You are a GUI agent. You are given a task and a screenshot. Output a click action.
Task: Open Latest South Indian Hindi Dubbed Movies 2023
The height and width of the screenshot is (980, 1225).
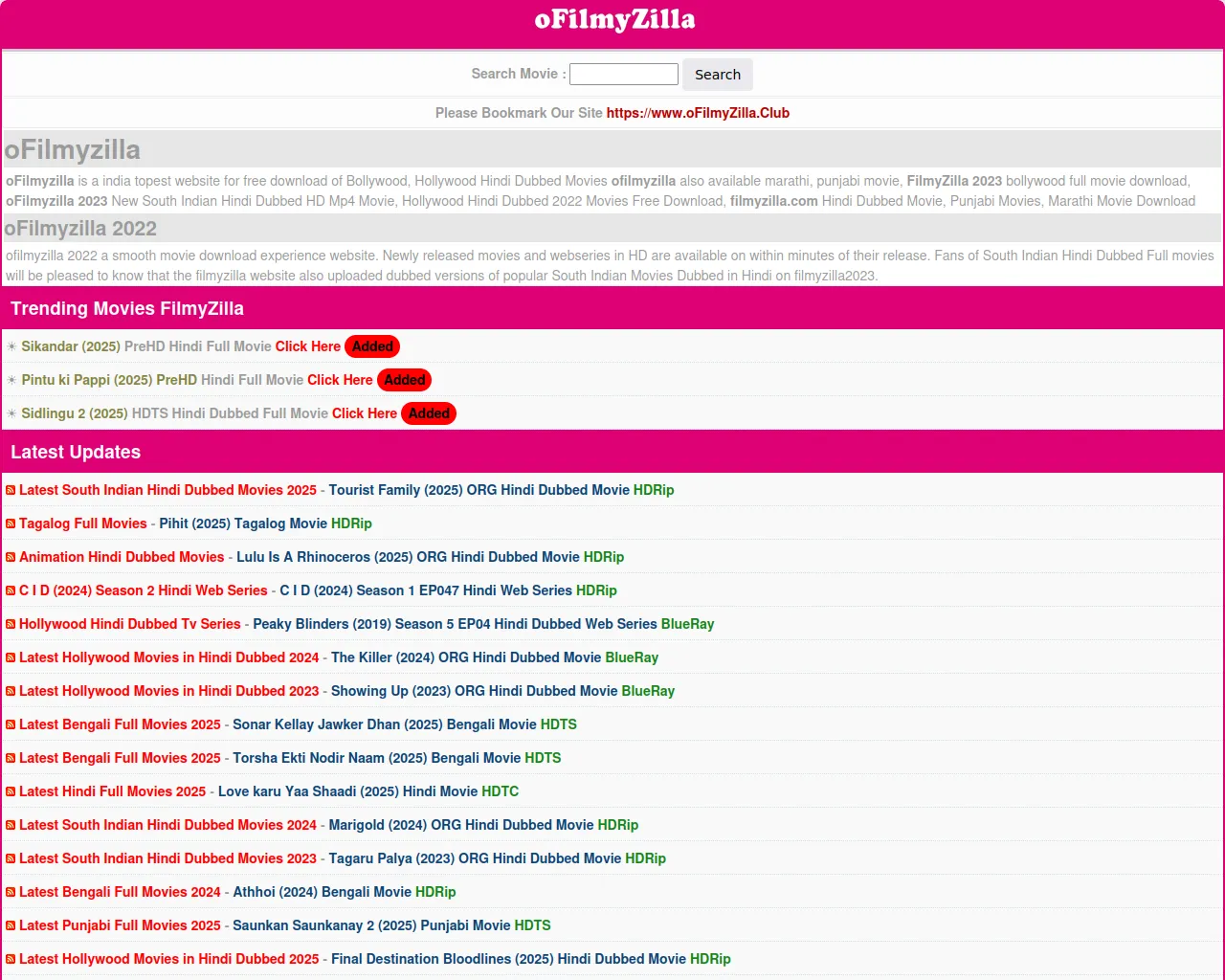(x=167, y=858)
